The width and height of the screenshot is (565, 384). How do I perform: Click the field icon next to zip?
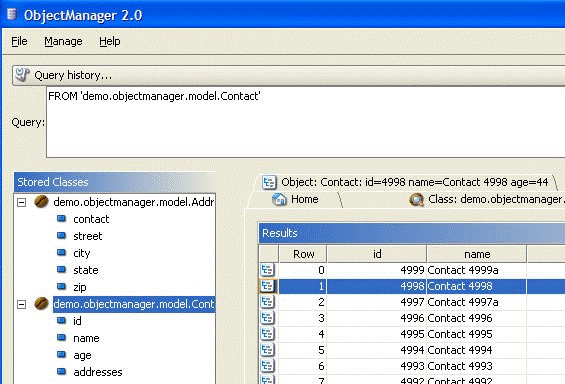click(62, 286)
